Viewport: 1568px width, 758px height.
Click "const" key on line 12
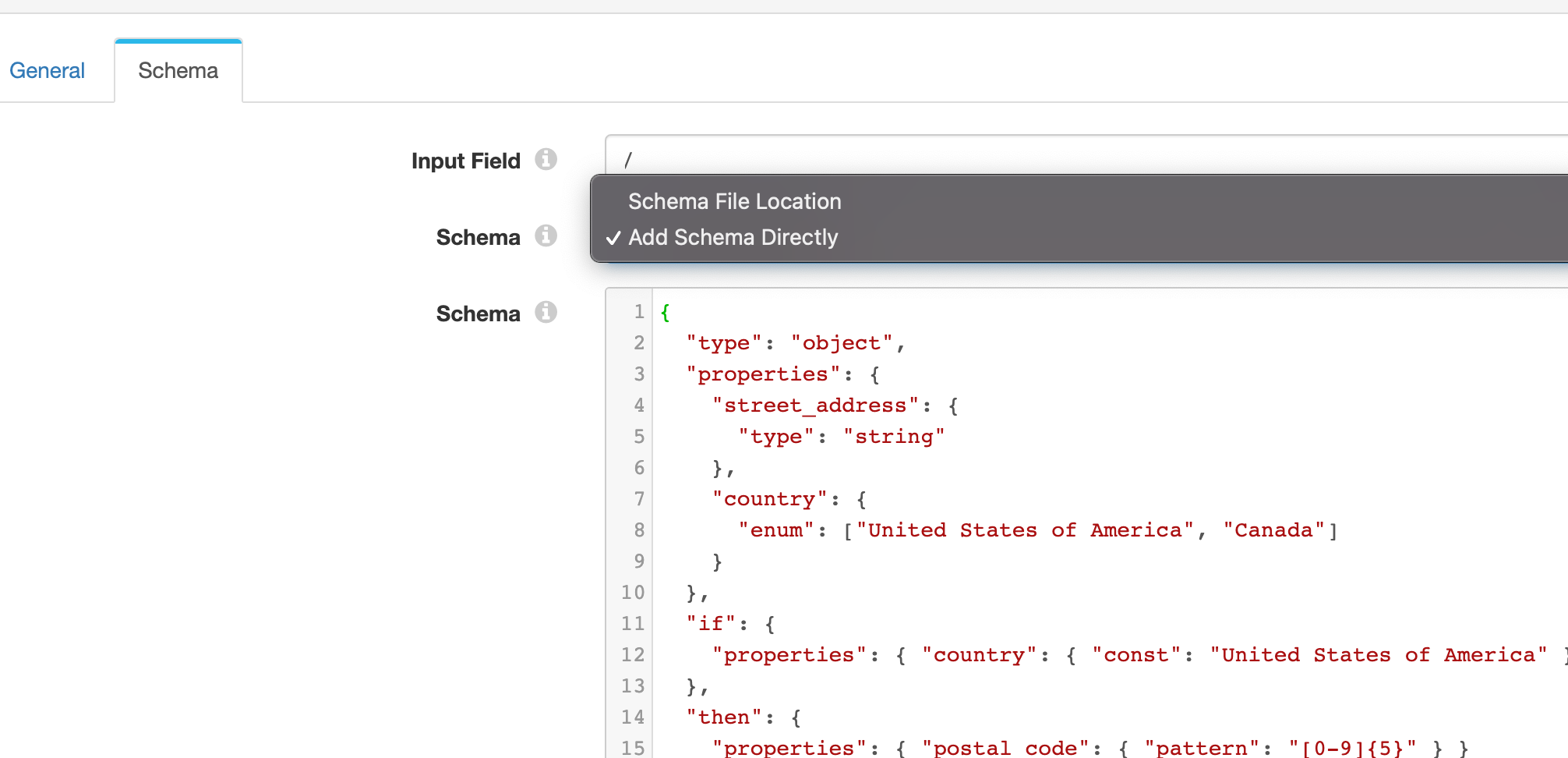(x=1136, y=655)
